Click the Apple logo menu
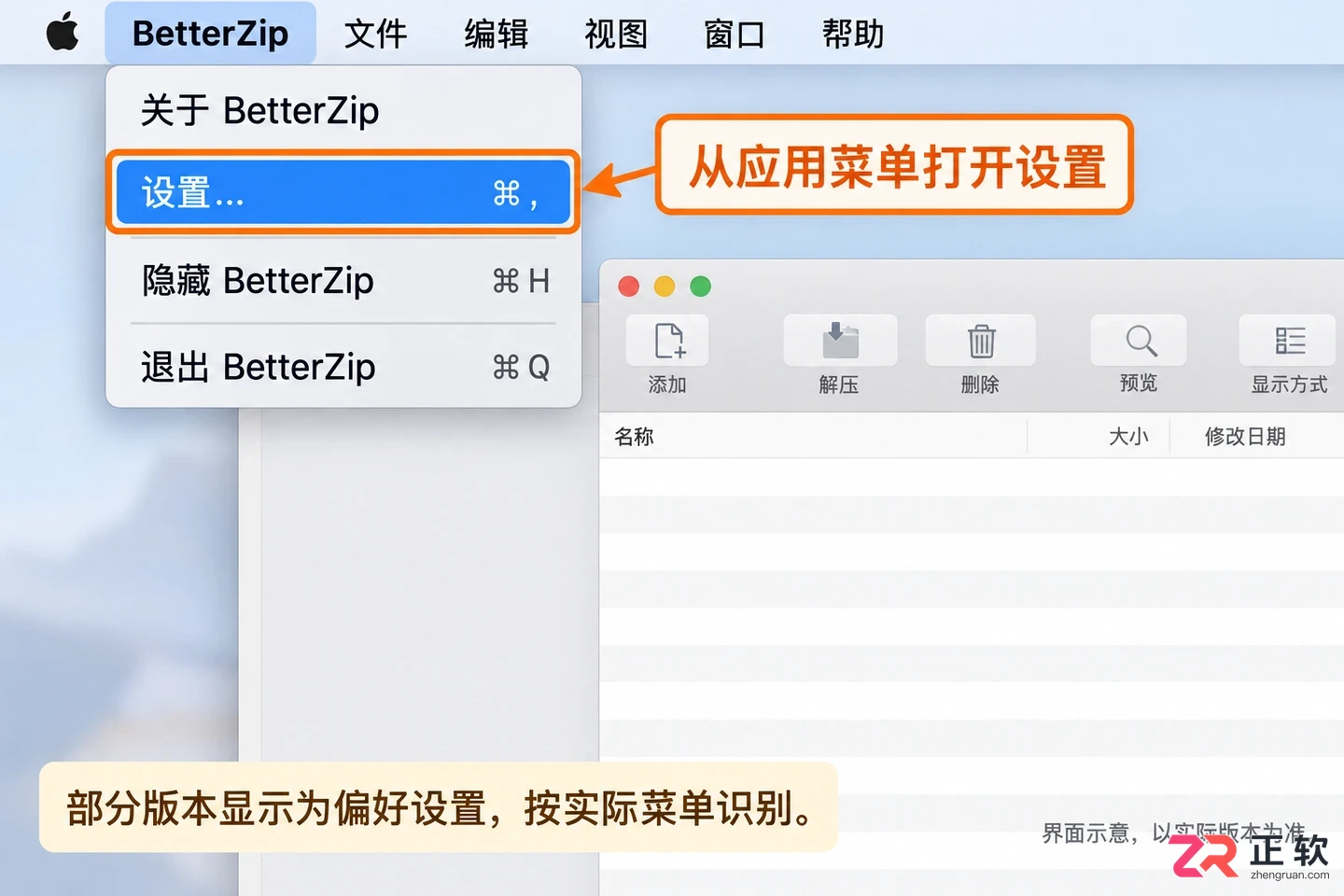The height and width of the screenshot is (896, 1344). point(63,34)
